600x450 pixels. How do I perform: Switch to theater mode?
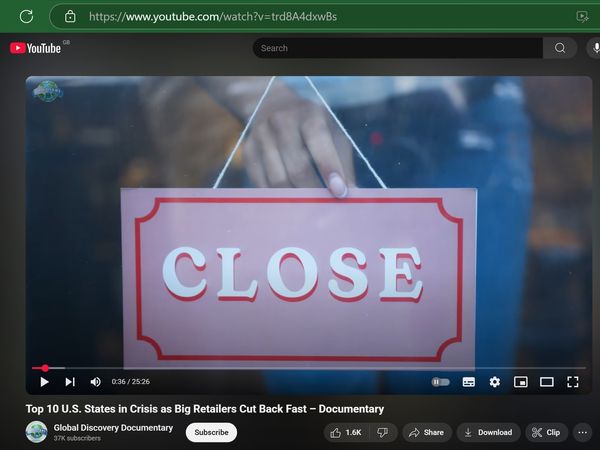tap(547, 382)
